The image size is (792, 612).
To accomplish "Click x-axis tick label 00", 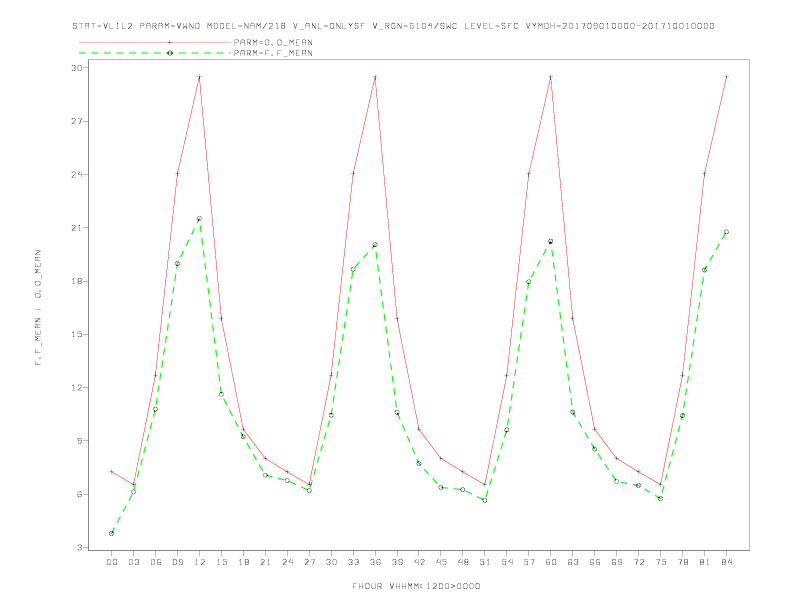I will point(112,562).
